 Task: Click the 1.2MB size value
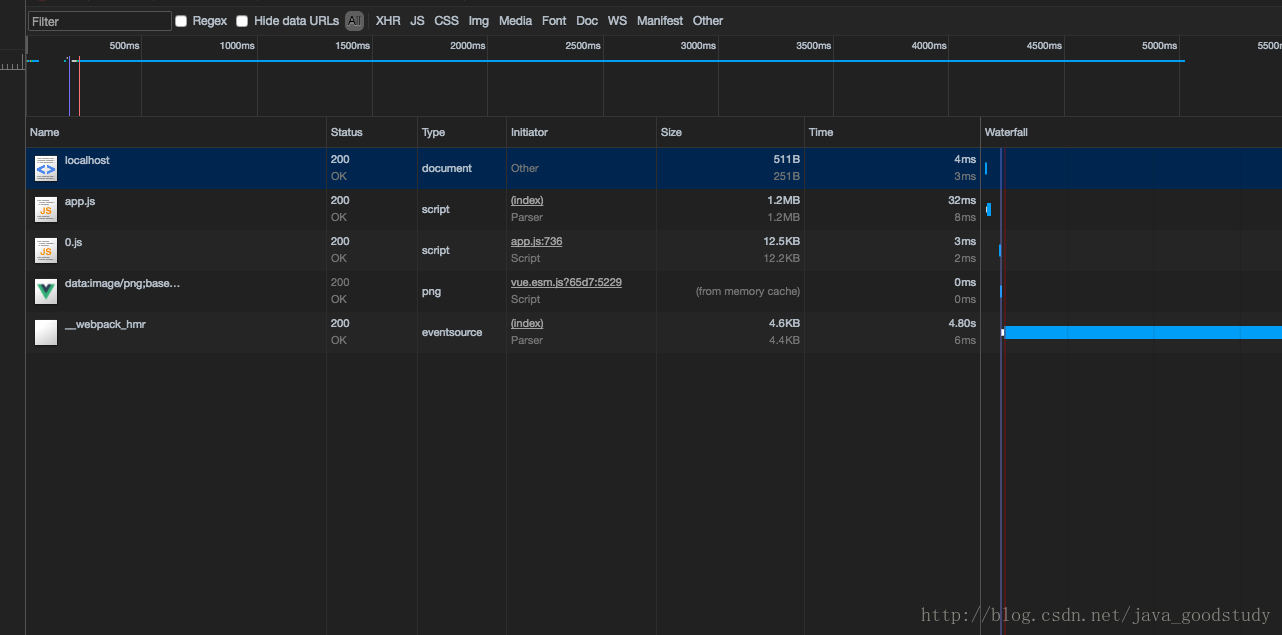(783, 200)
